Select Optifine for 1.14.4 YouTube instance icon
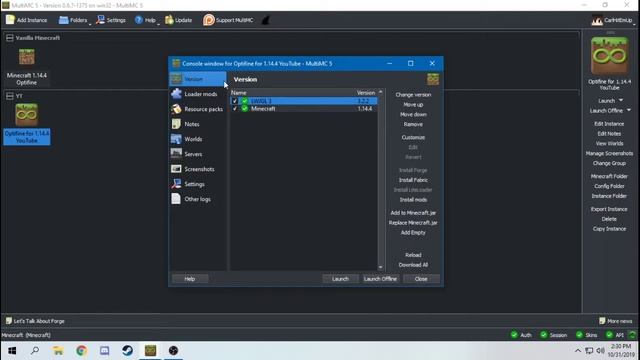This screenshot has height=360, width=640. point(27,114)
